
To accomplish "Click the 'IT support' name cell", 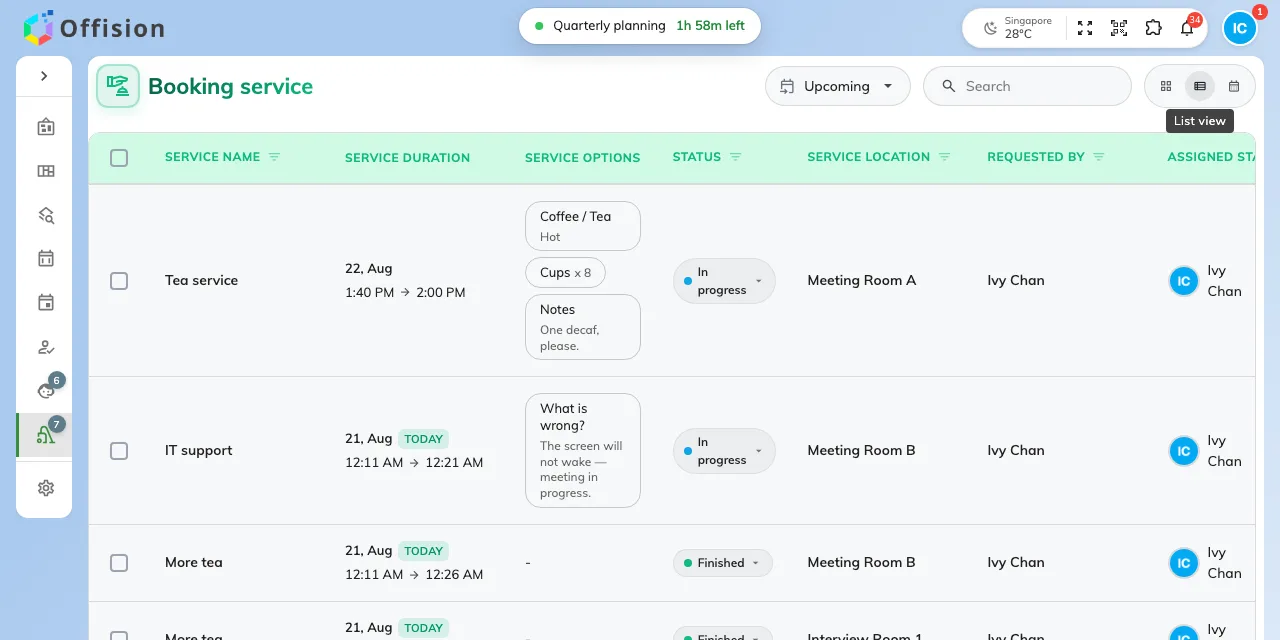I will click(198, 451).
